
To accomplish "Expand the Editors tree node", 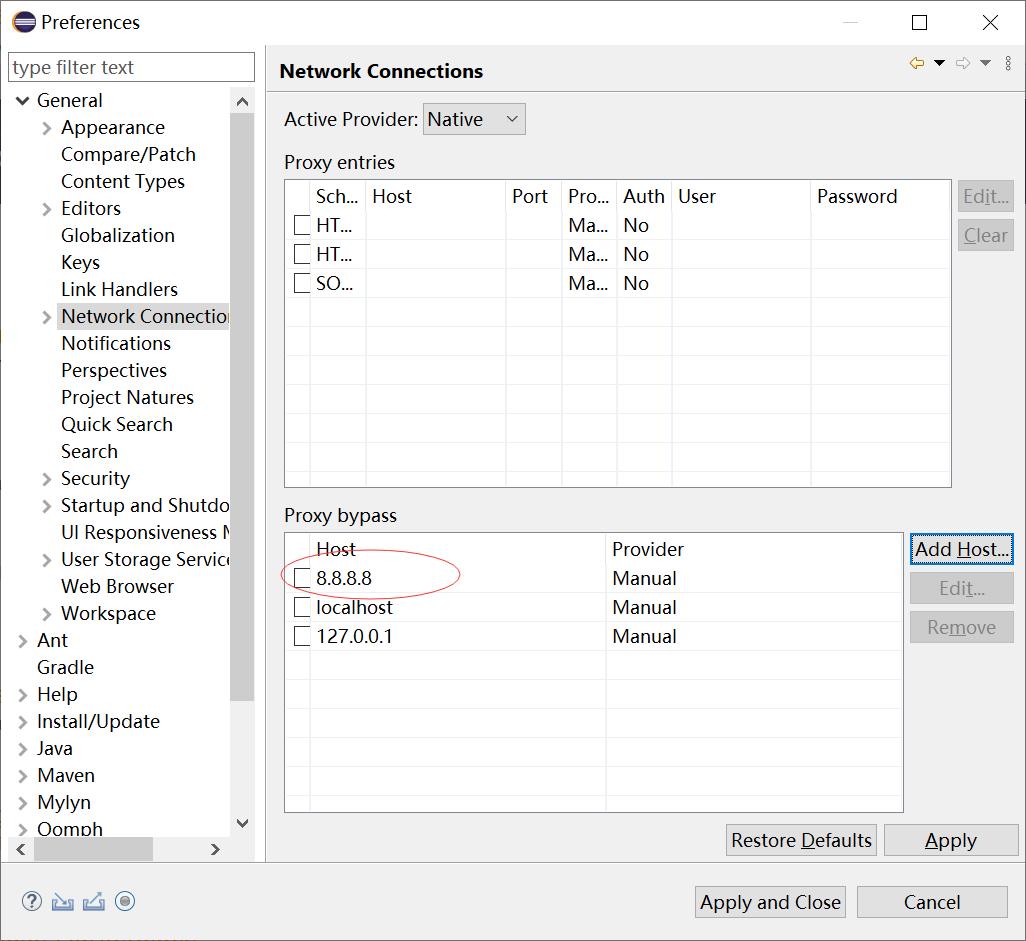I will [x=46, y=209].
